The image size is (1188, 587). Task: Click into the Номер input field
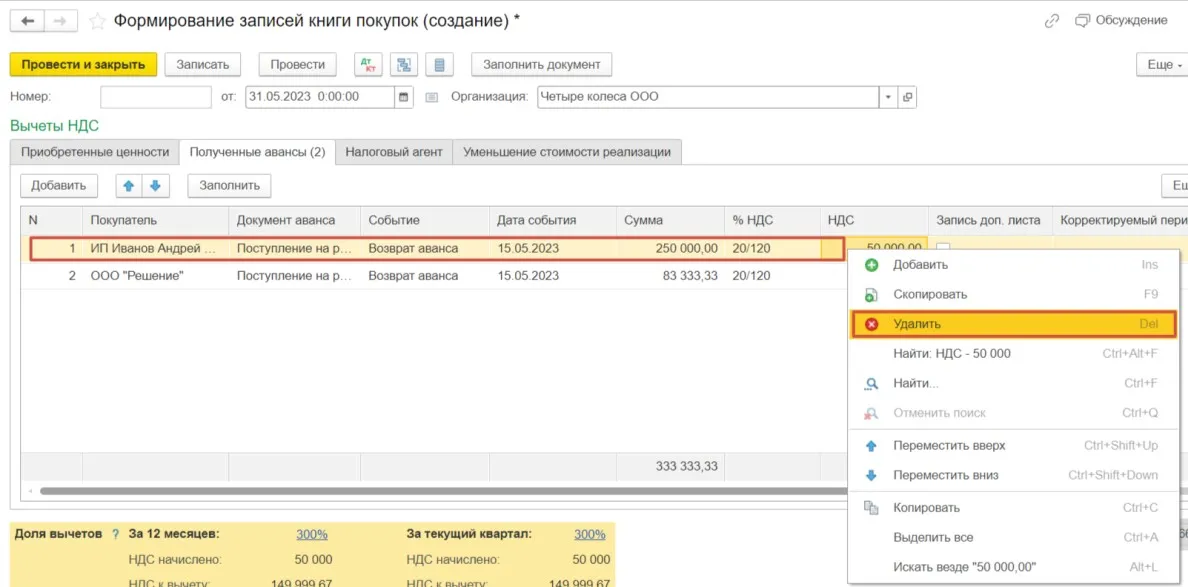click(x=155, y=97)
